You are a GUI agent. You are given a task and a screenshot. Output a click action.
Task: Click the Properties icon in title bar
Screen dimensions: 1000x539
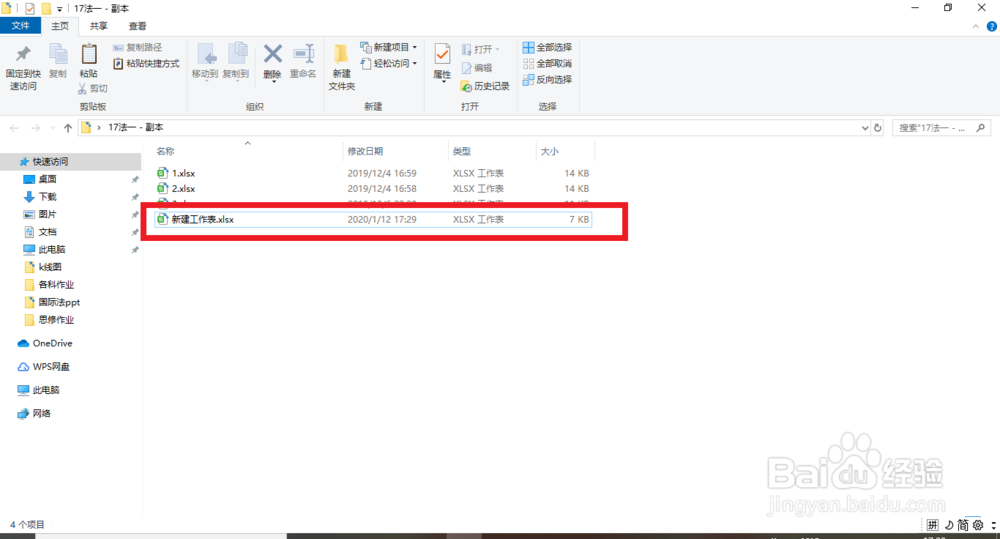(x=29, y=9)
